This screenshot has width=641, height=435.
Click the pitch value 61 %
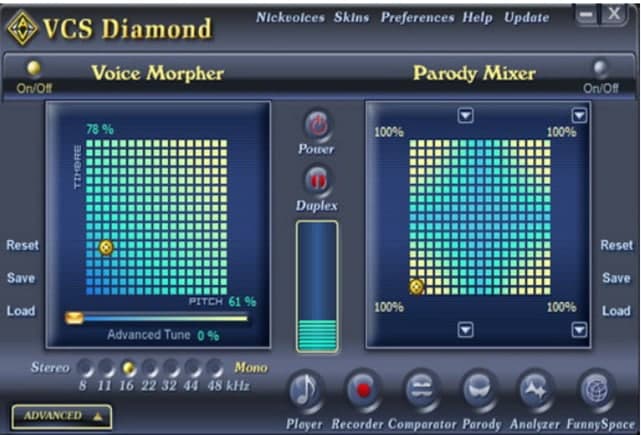[242, 302]
